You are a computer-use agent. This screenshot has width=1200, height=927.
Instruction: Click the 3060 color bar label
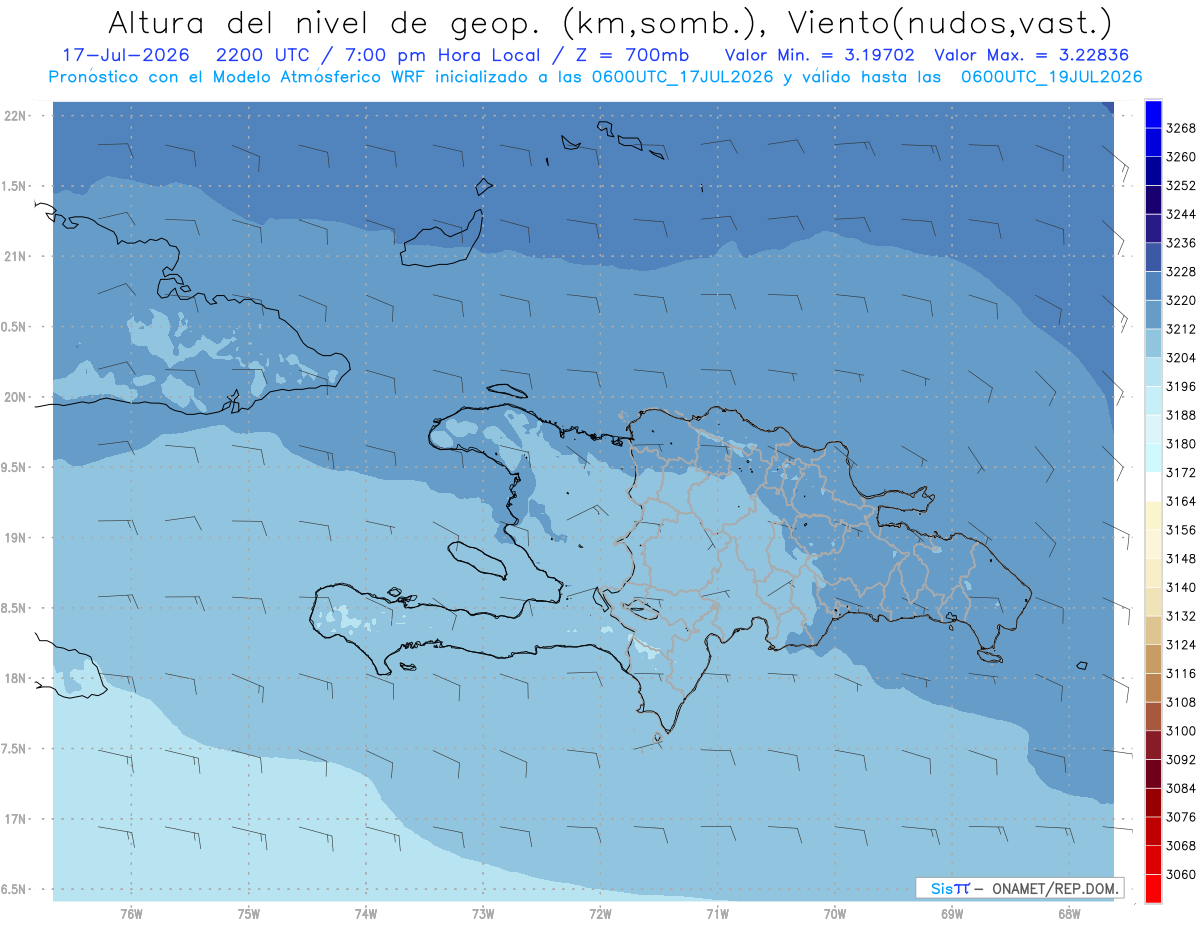pos(1180,874)
